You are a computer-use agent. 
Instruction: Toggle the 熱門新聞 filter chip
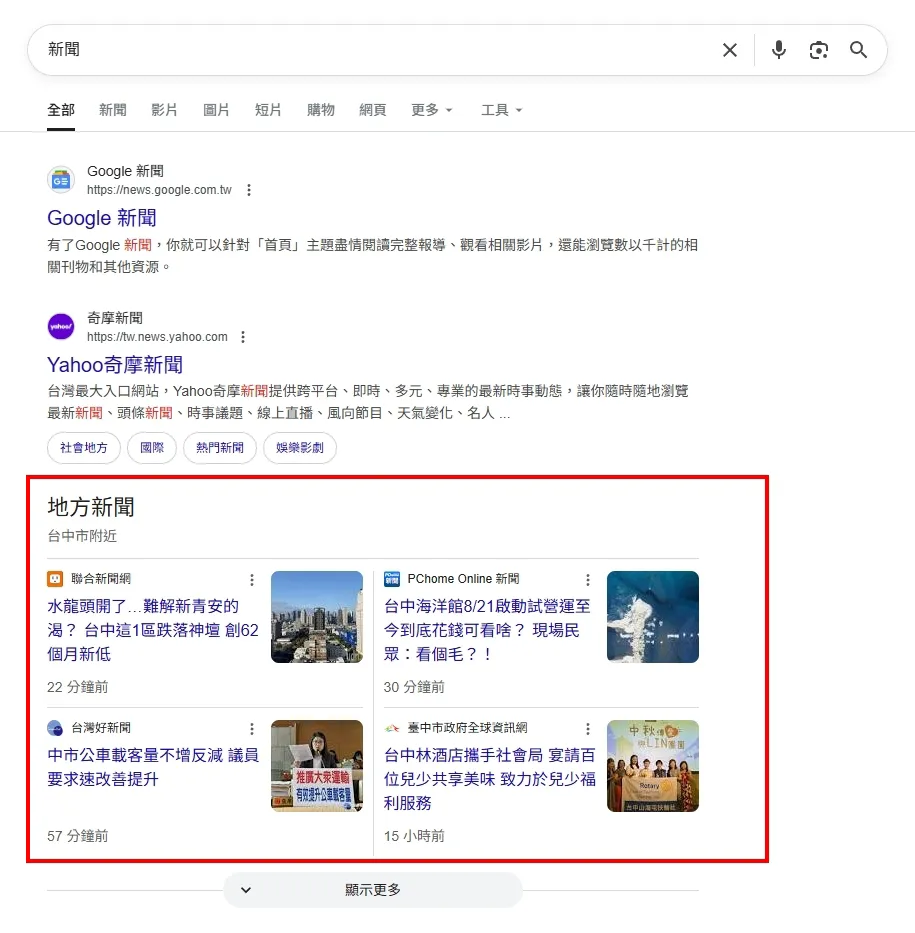tap(219, 448)
